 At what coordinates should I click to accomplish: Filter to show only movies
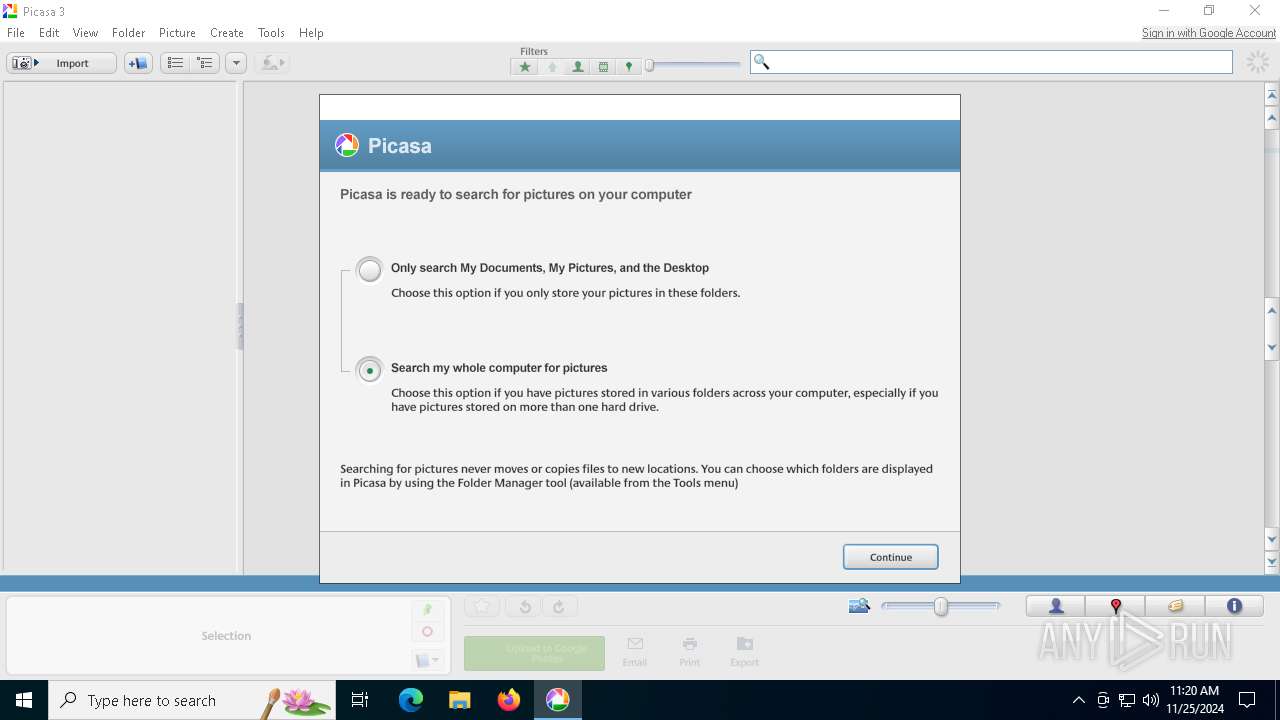tap(603, 67)
